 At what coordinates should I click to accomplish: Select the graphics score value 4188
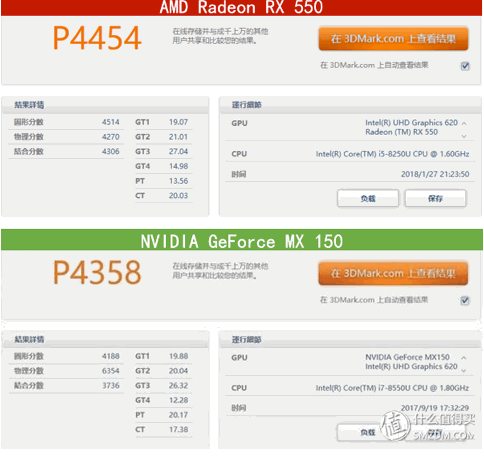[111, 356]
